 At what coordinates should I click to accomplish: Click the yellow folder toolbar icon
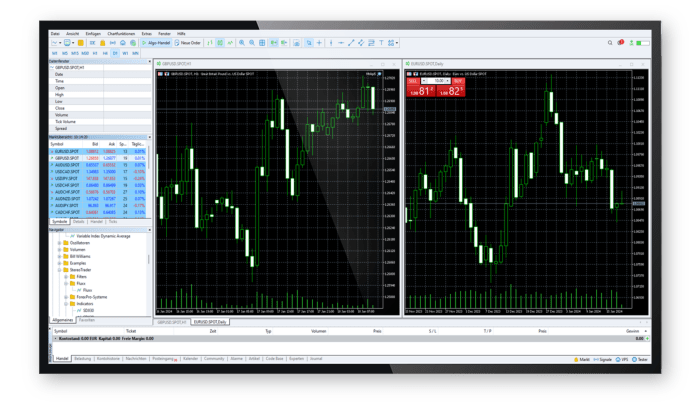pos(81,43)
